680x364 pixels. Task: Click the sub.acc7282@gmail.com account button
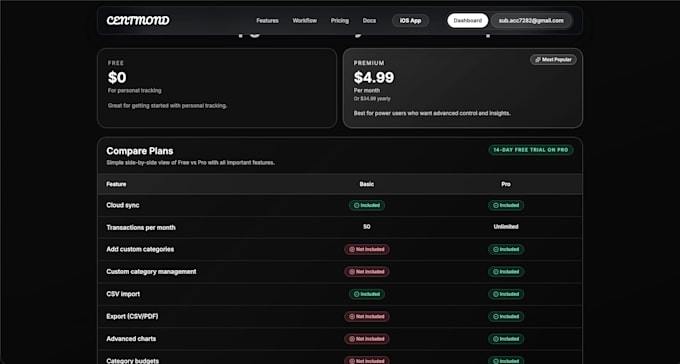pos(531,20)
